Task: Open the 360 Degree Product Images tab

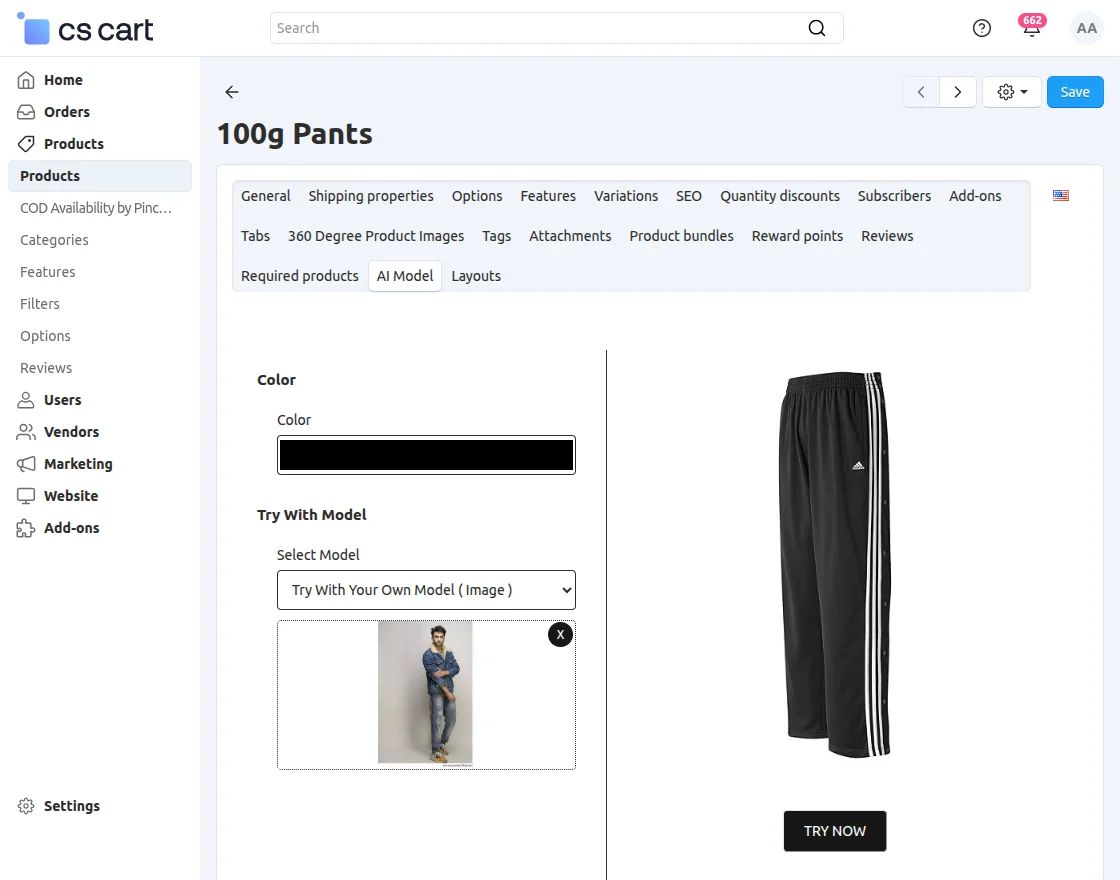Action: [376, 236]
